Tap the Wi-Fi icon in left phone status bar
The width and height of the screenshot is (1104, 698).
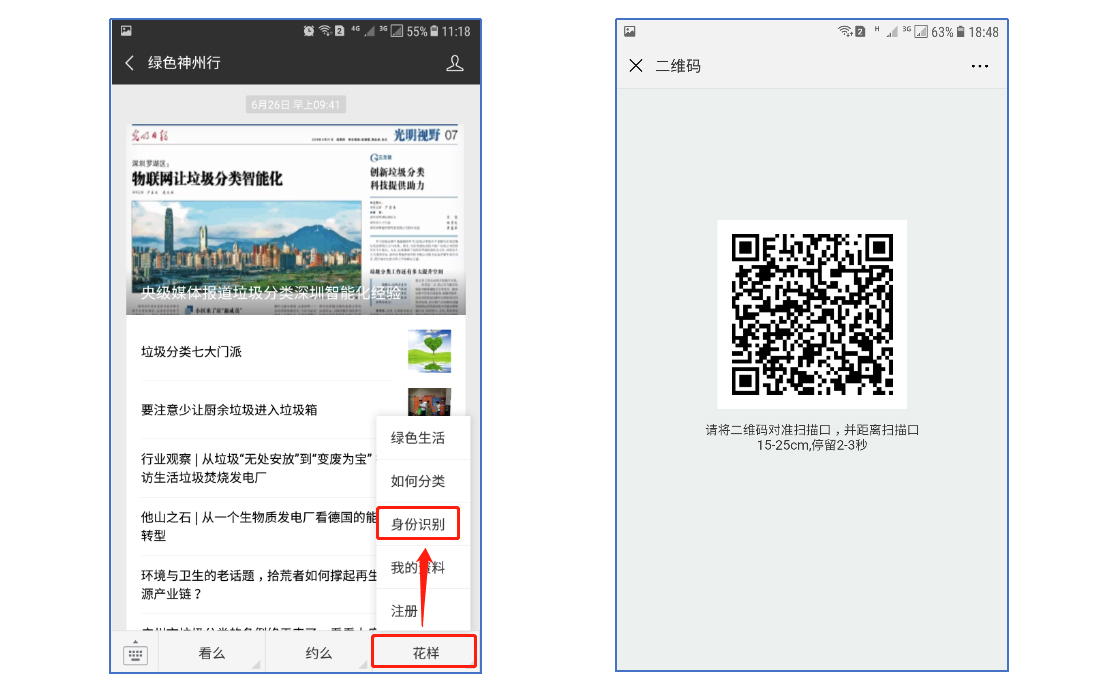(325, 31)
